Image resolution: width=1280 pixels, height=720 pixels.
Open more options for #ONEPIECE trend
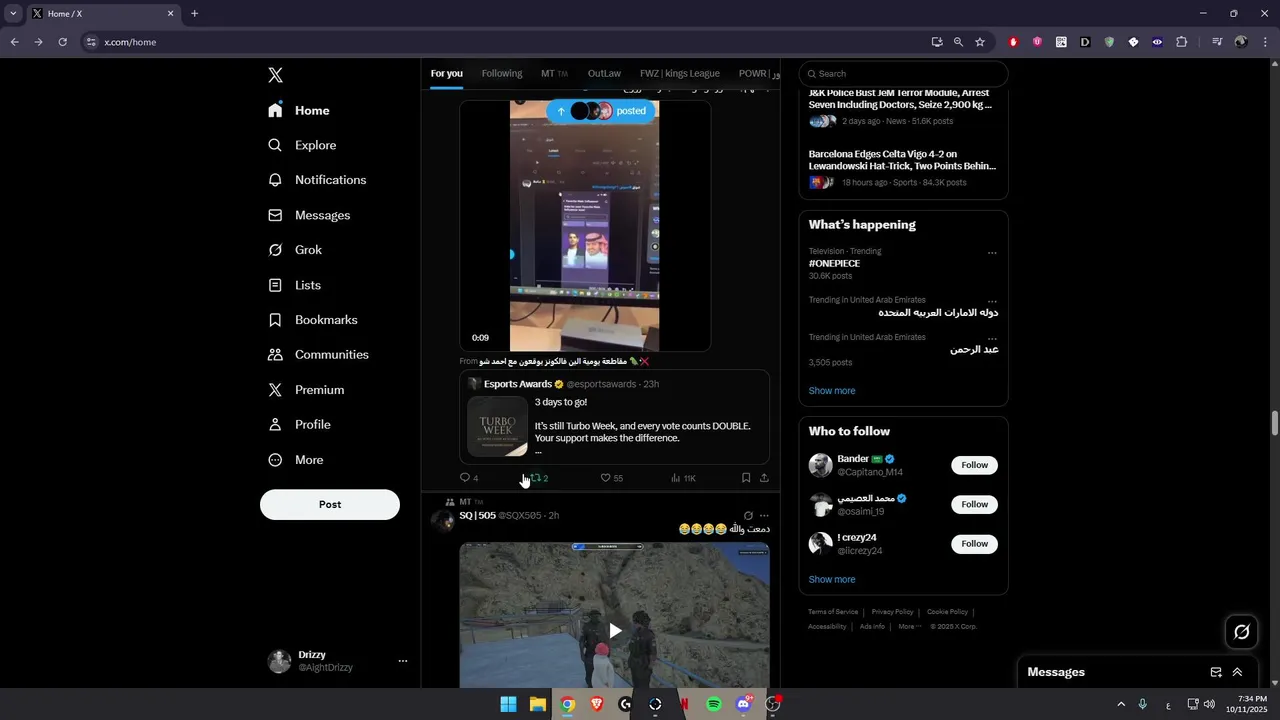click(x=992, y=253)
